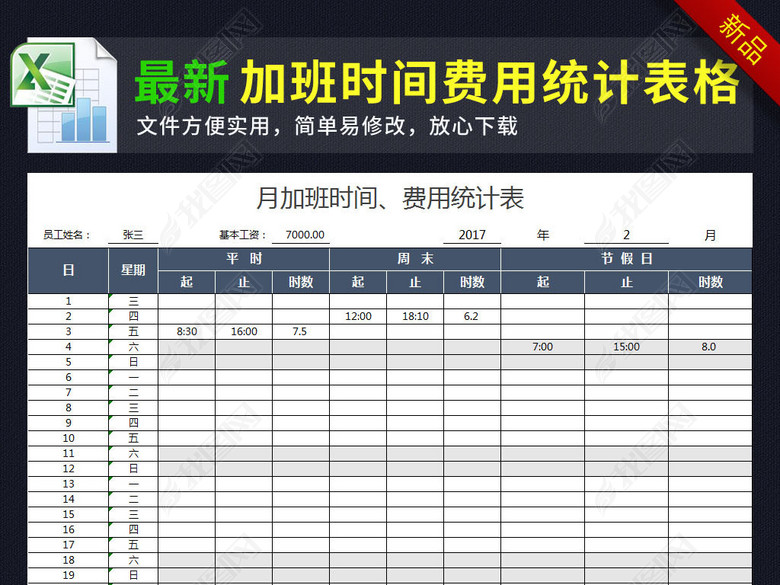Click the 星期 column header
The image size is (780, 585).
(x=133, y=271)
